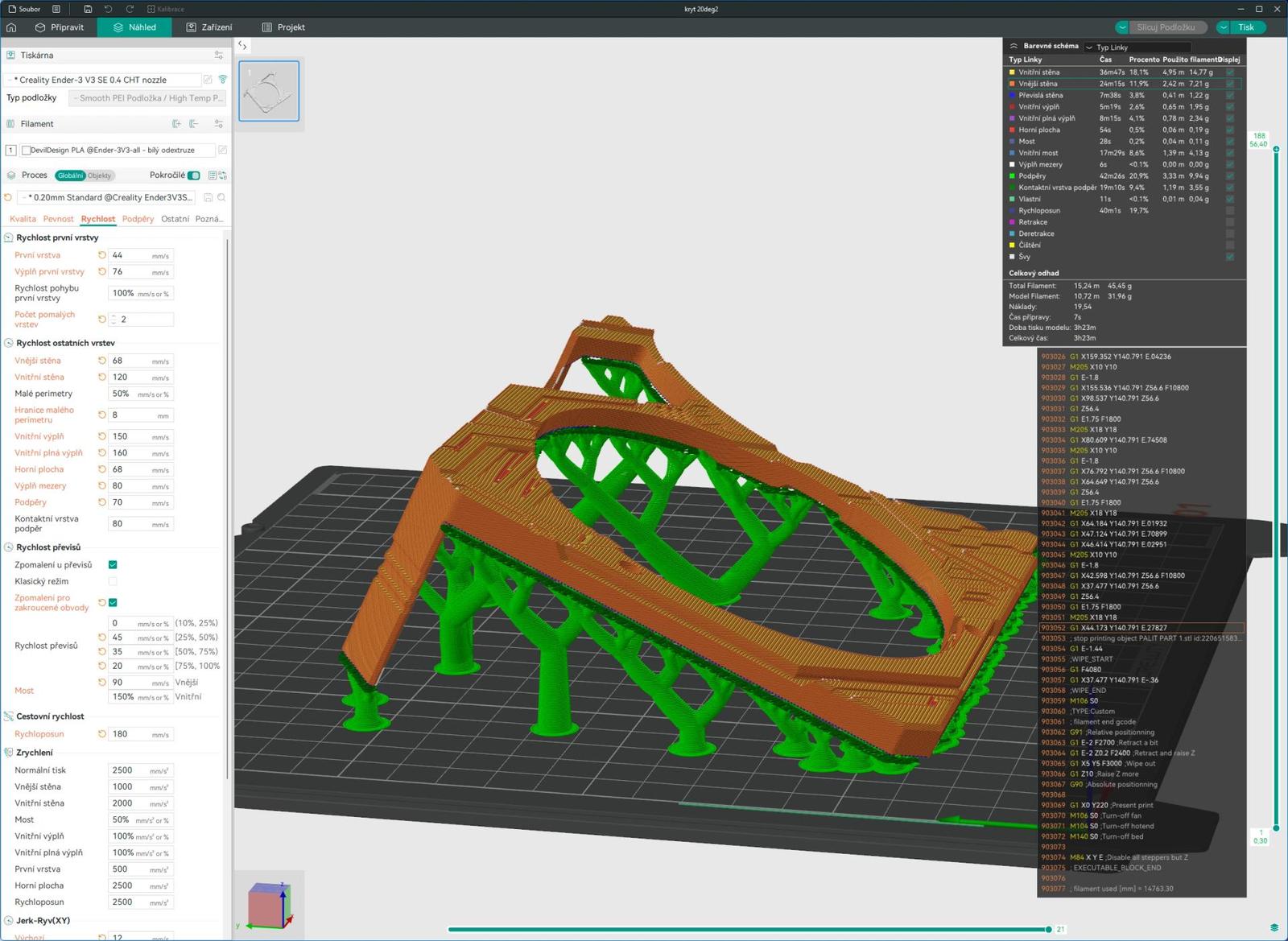The image size is (1288, 941).
Task: Toggle display of Podpěry lines
Action: pyautogui.click(x=1230, y=176)
